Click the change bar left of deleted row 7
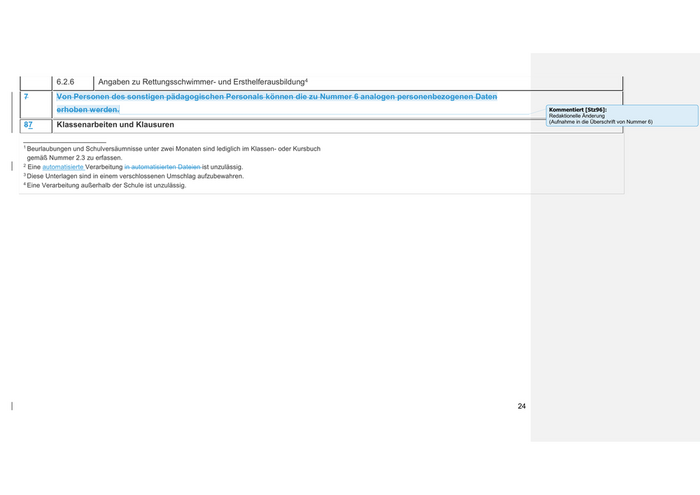This screenshot has height=495, width=700. click(12, 102)
